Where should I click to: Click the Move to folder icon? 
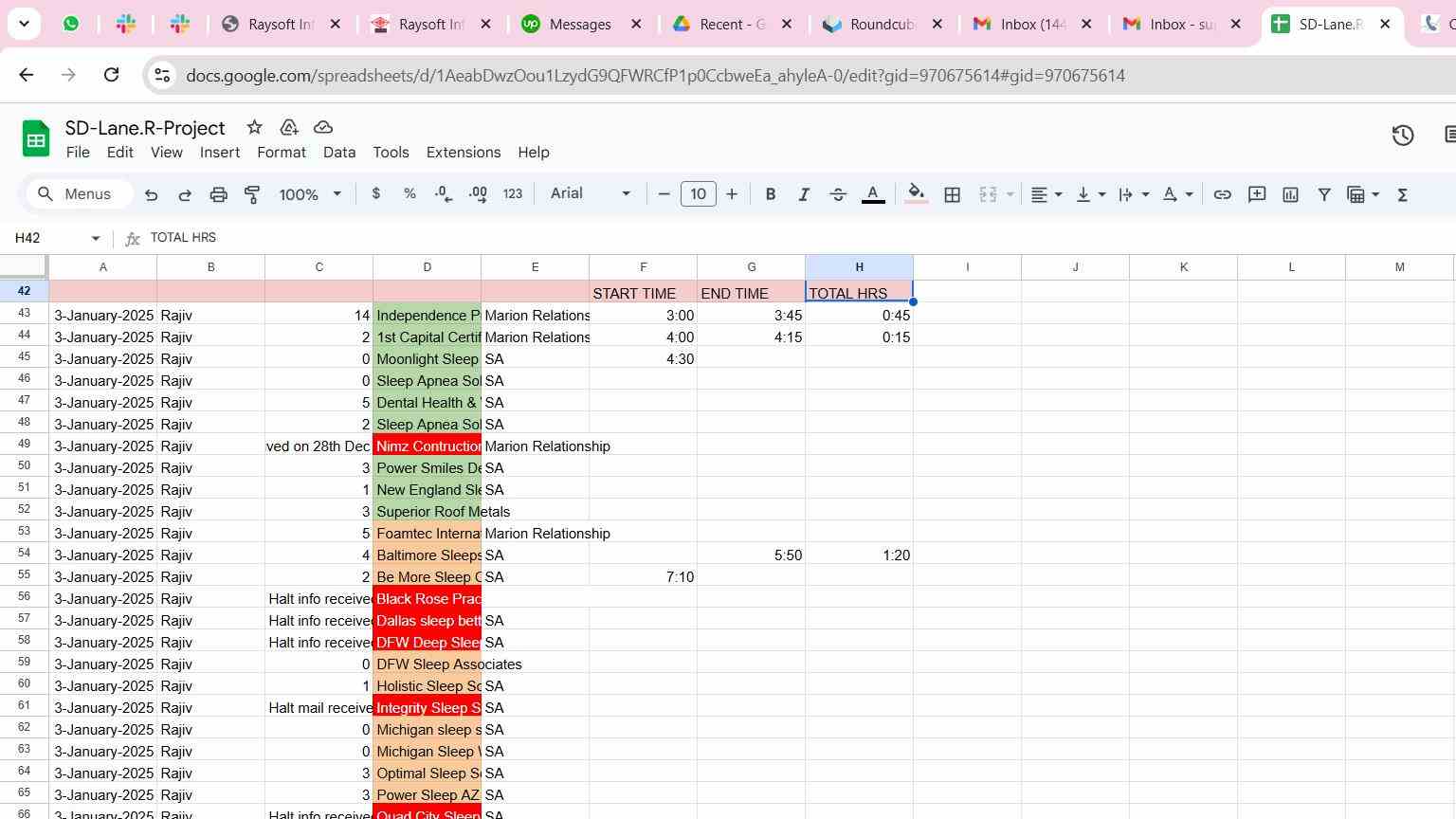click(x=289, y=127)
